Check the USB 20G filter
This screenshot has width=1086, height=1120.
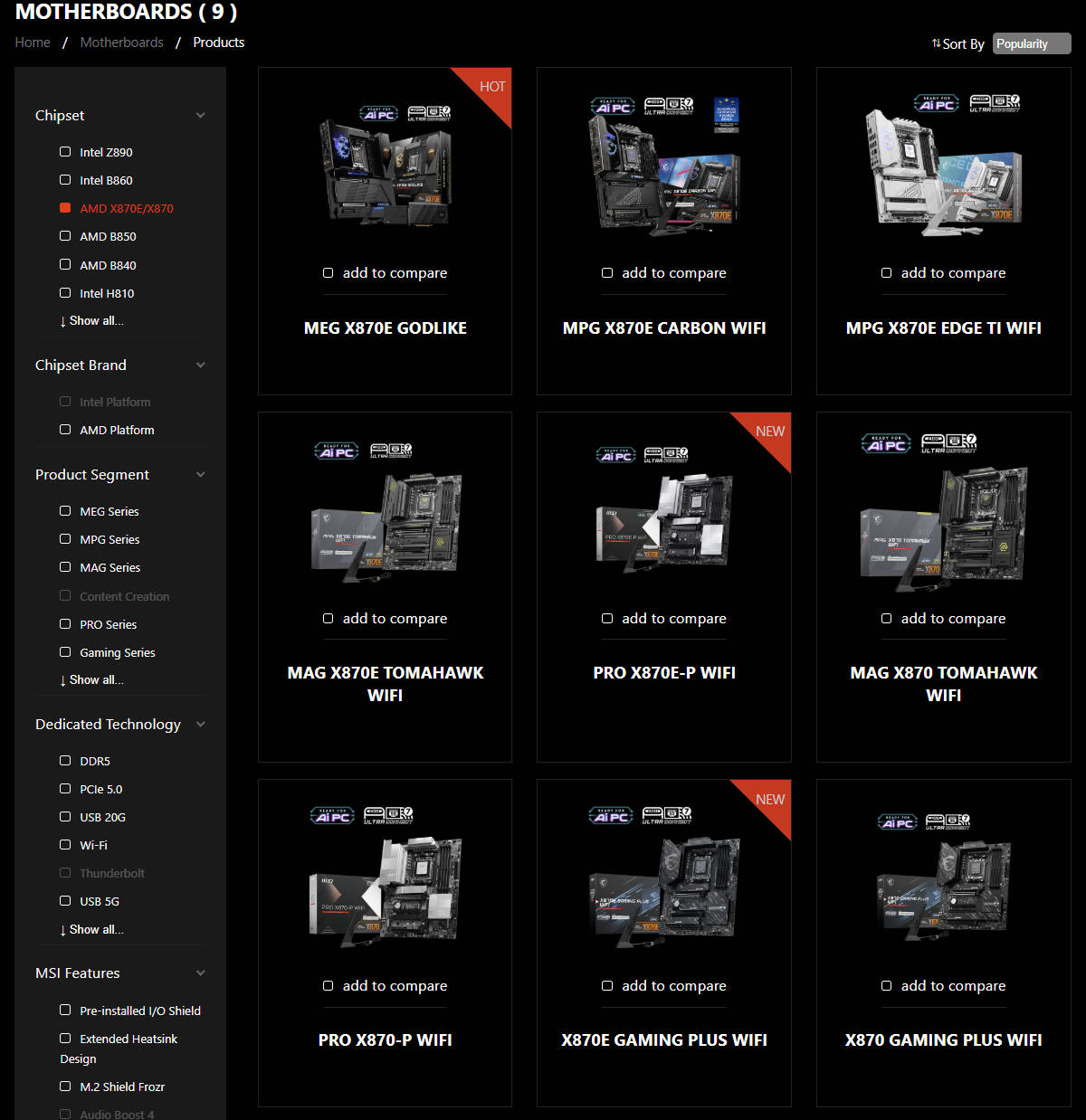coord(65,817)
